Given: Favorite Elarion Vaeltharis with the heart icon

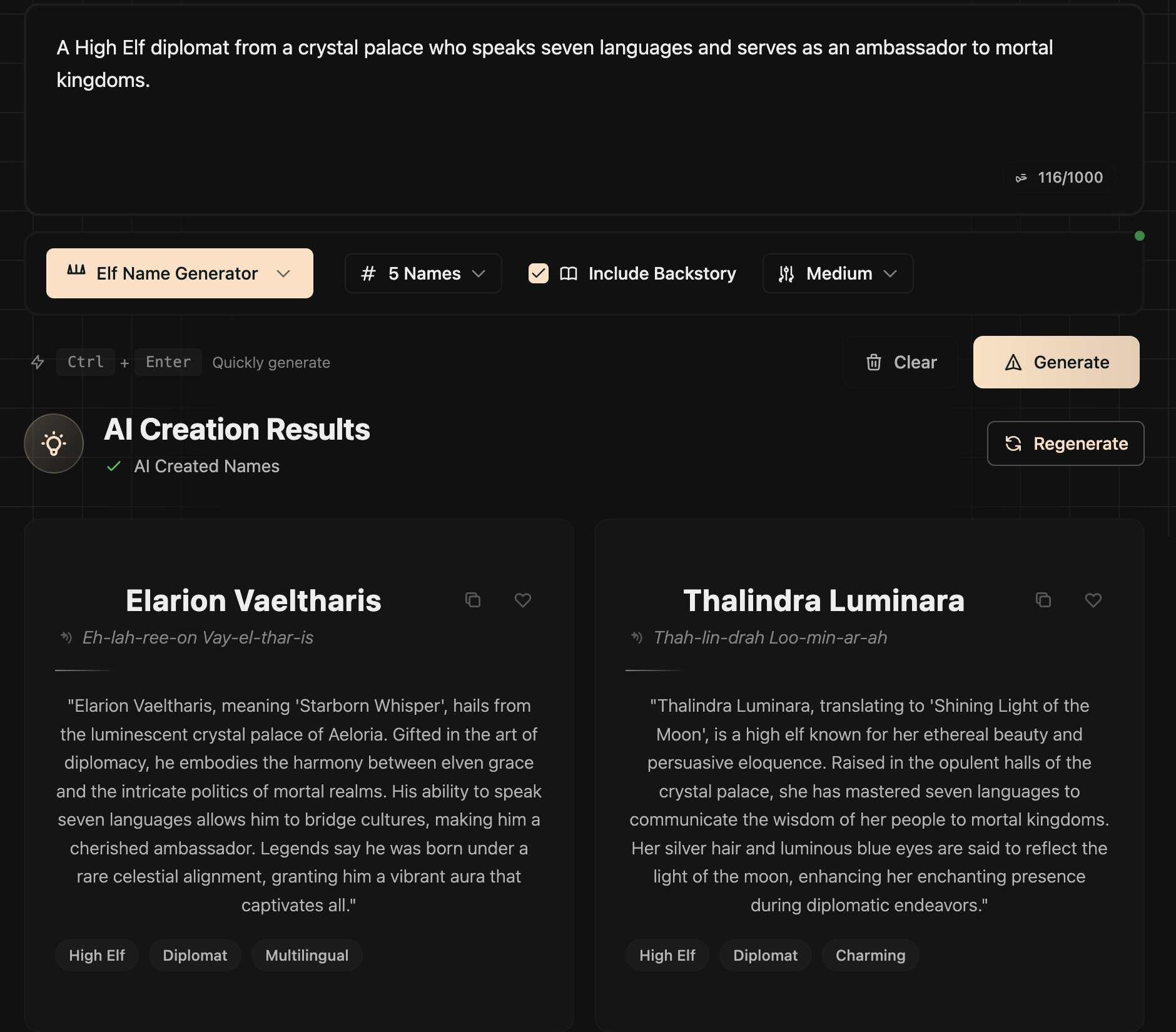Looking at the screenshot, I should click(x=523, y=600).
